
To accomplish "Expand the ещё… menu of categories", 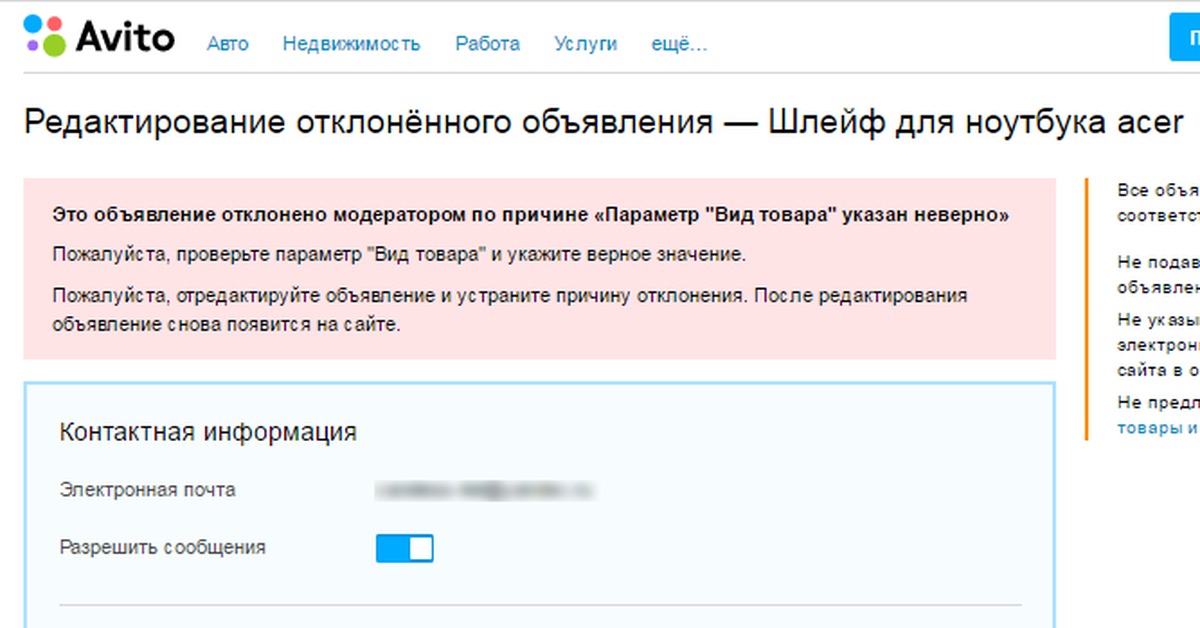I will 679,44.
